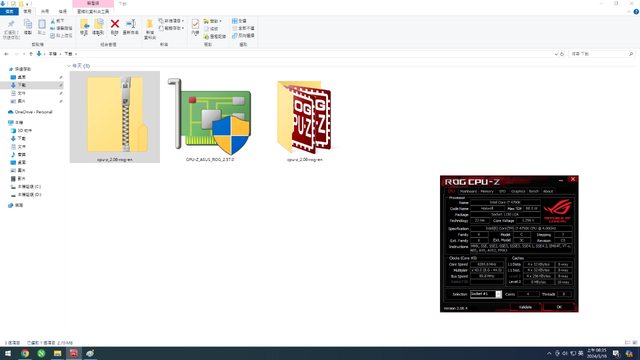Image resolution: width=640 pixels, height=360 pixels.
Task: Open the New item dropdown
Action: [171, 21]
